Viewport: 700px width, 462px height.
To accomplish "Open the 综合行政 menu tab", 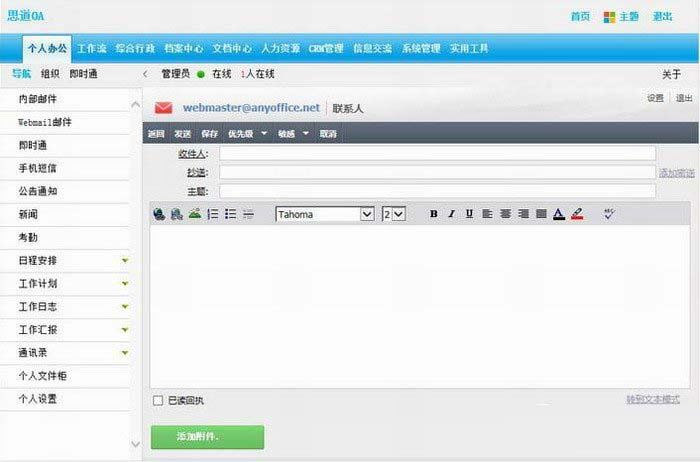I will 135,48.
